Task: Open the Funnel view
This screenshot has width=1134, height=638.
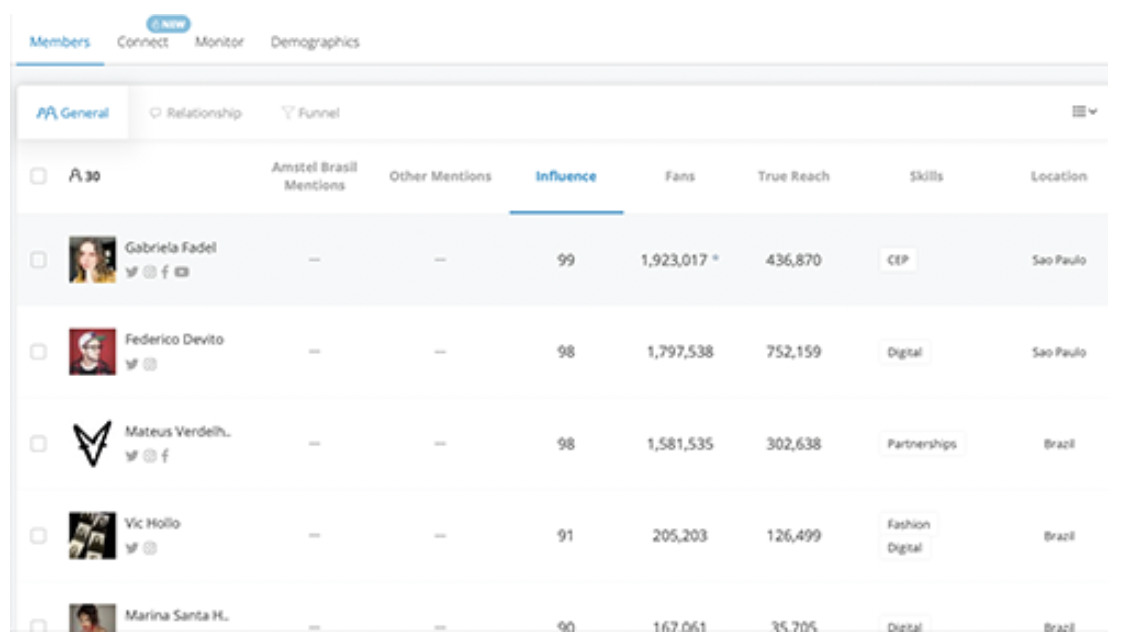Action: coord(310,114)
